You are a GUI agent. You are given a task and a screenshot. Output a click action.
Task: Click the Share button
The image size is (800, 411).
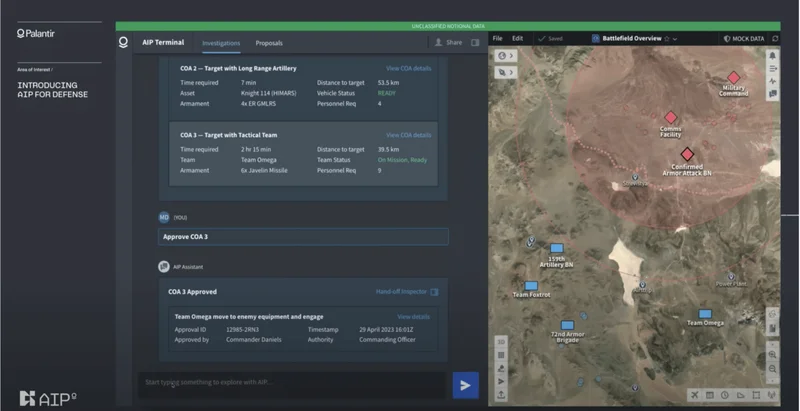pos(448,43)
